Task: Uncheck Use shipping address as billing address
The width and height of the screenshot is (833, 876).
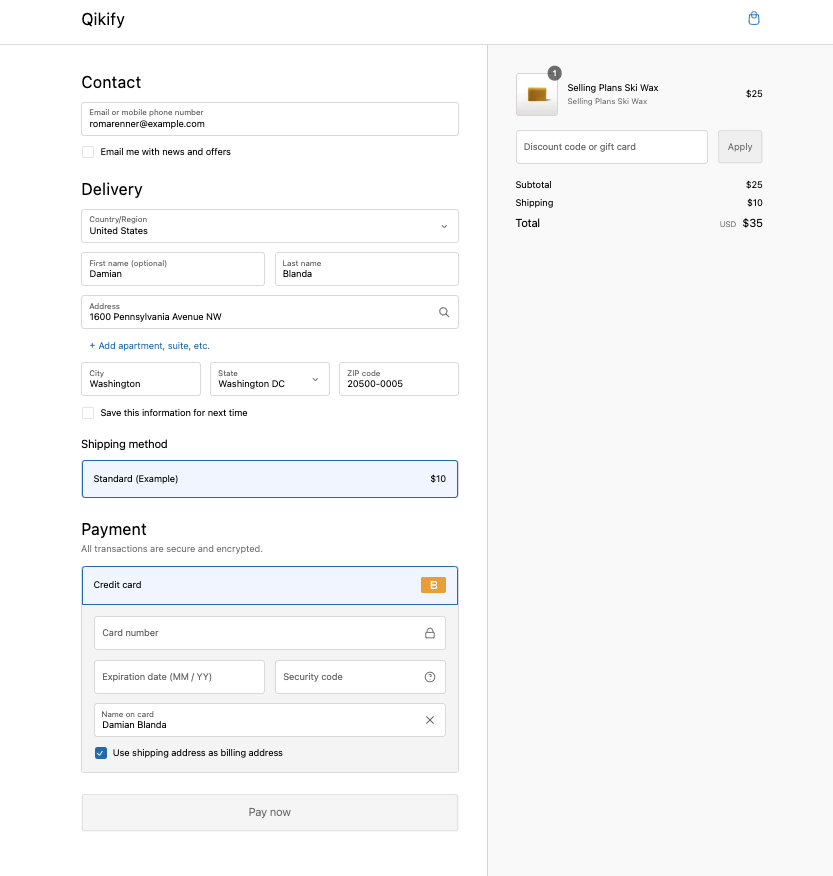Action: [x=101, y=753]
